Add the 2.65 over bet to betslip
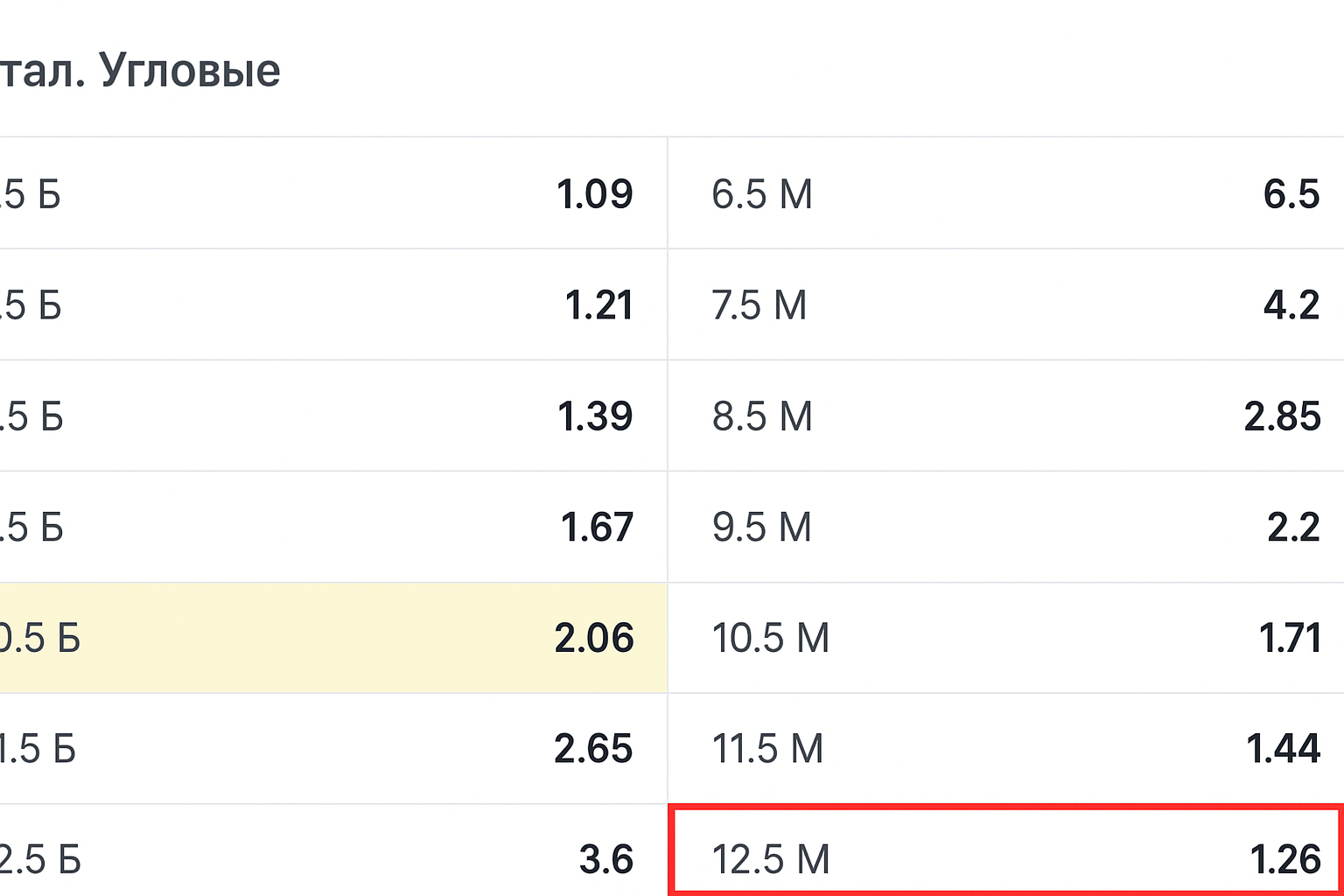The width and height of the screenshot is (1344, 896). 332,749
